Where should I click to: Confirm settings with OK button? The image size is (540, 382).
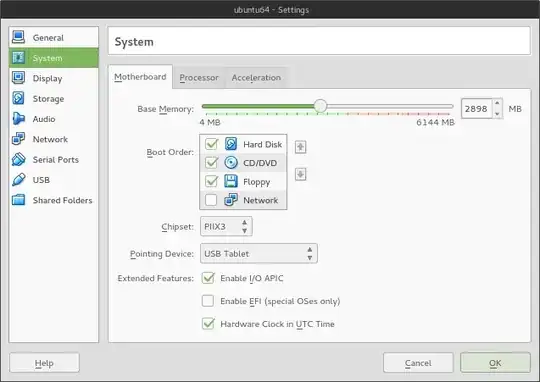(495, 363)
